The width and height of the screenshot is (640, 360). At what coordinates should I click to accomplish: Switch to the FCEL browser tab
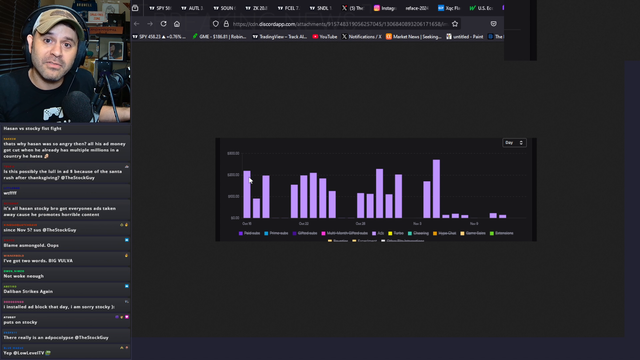tap(289, 8)
